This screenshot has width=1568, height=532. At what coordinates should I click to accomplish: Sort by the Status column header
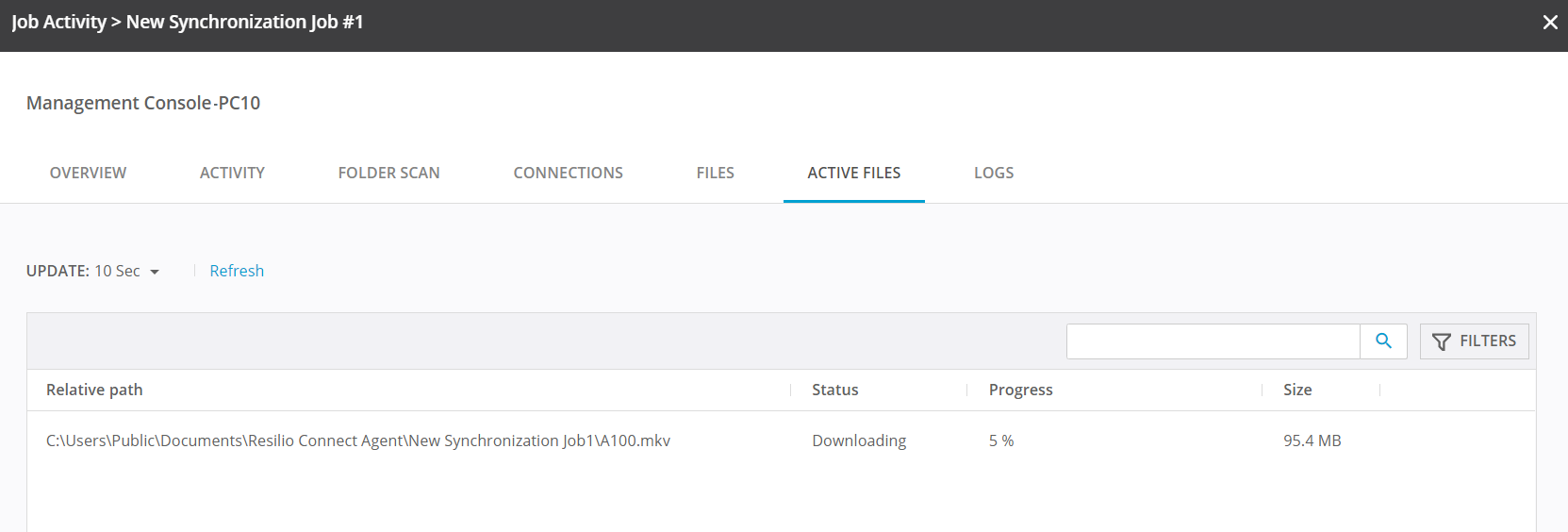tap(834, 391)
